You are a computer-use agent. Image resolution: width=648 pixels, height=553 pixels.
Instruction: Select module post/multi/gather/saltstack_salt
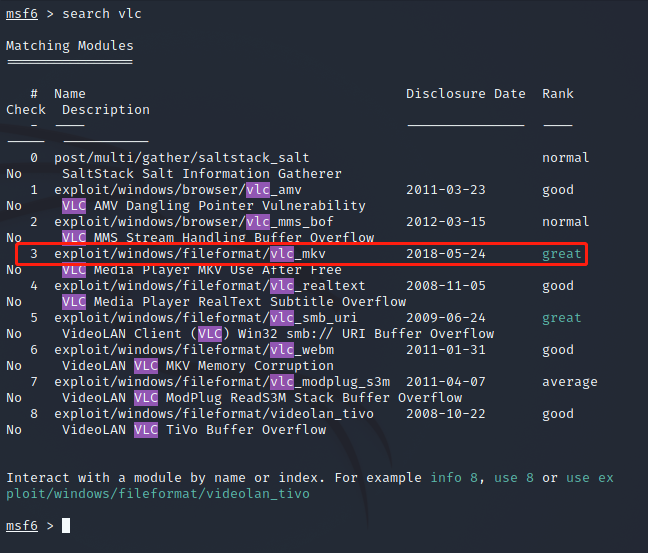[182, 158]
